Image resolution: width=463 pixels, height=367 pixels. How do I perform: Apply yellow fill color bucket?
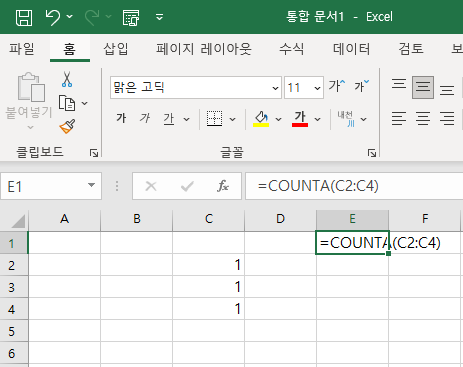[261, 119]
